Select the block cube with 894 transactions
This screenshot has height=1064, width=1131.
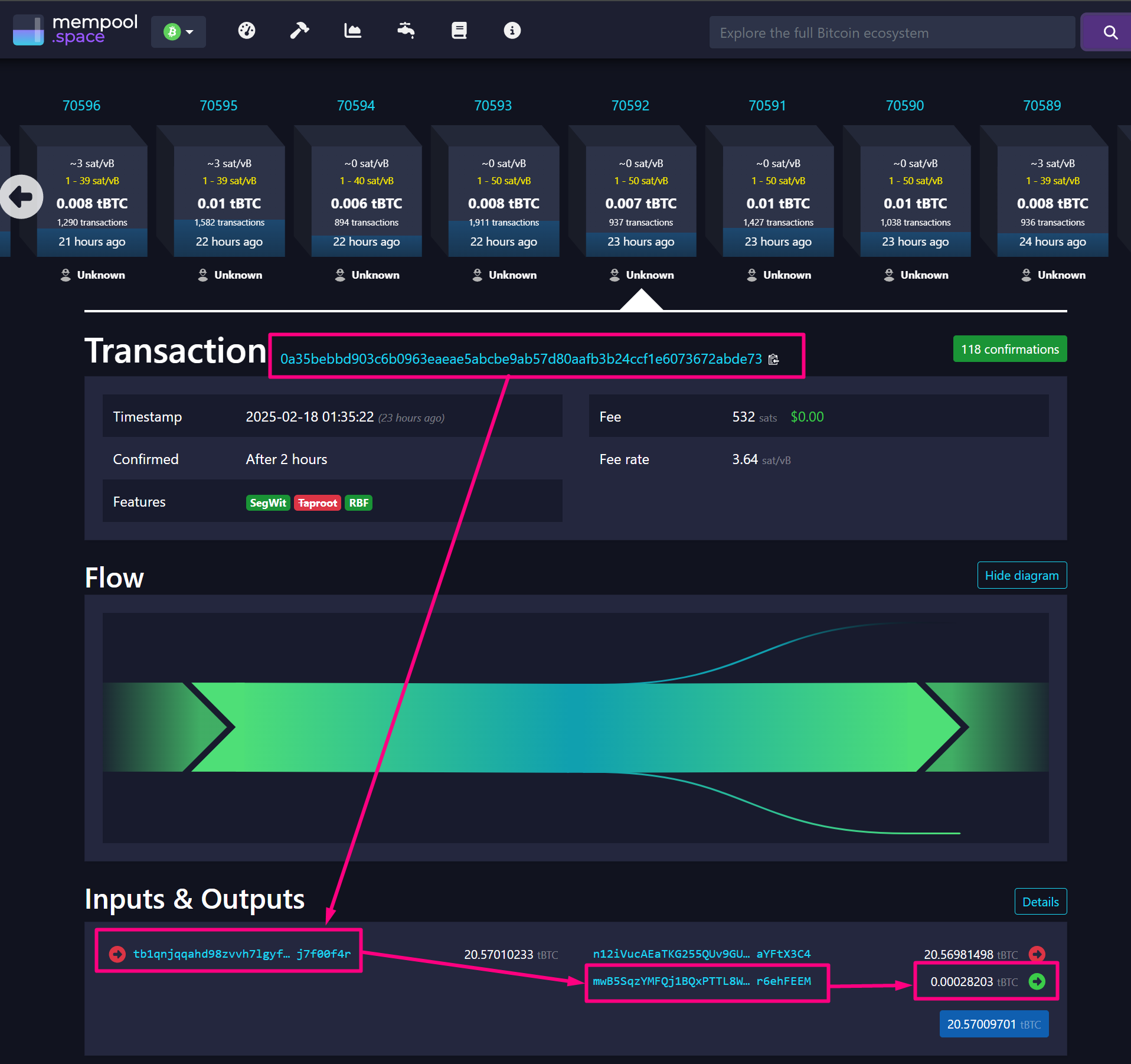coord(367,201)
